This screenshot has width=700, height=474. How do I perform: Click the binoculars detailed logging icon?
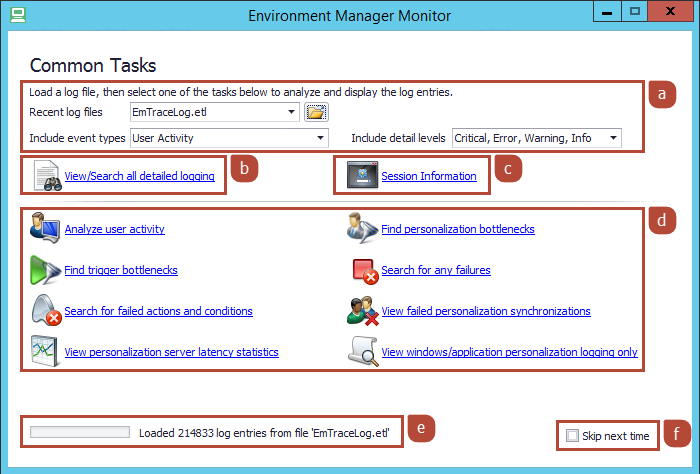click(45, 176)
